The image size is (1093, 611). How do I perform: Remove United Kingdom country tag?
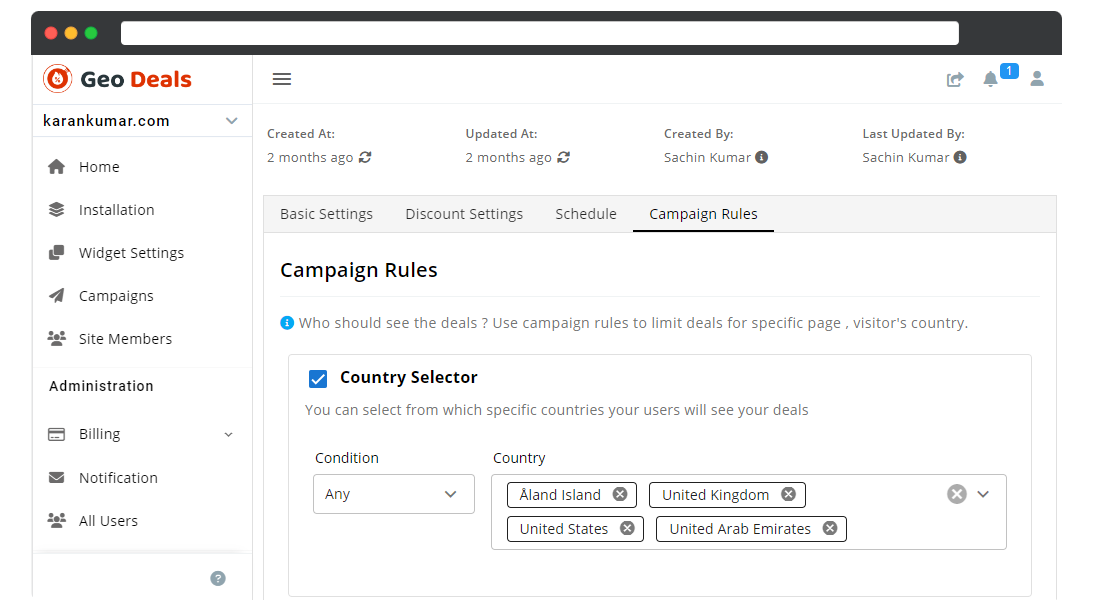[788, 494]
